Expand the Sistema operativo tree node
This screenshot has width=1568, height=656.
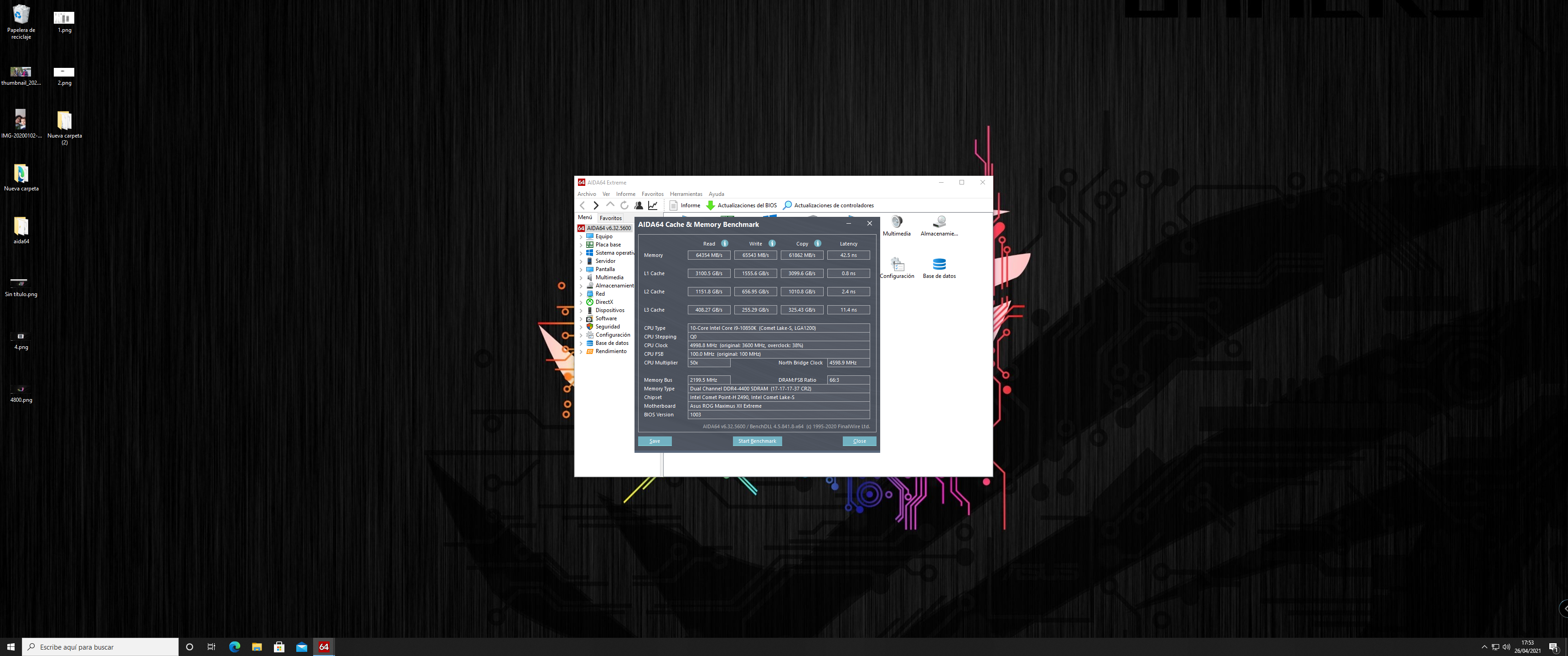click(581, 253)
